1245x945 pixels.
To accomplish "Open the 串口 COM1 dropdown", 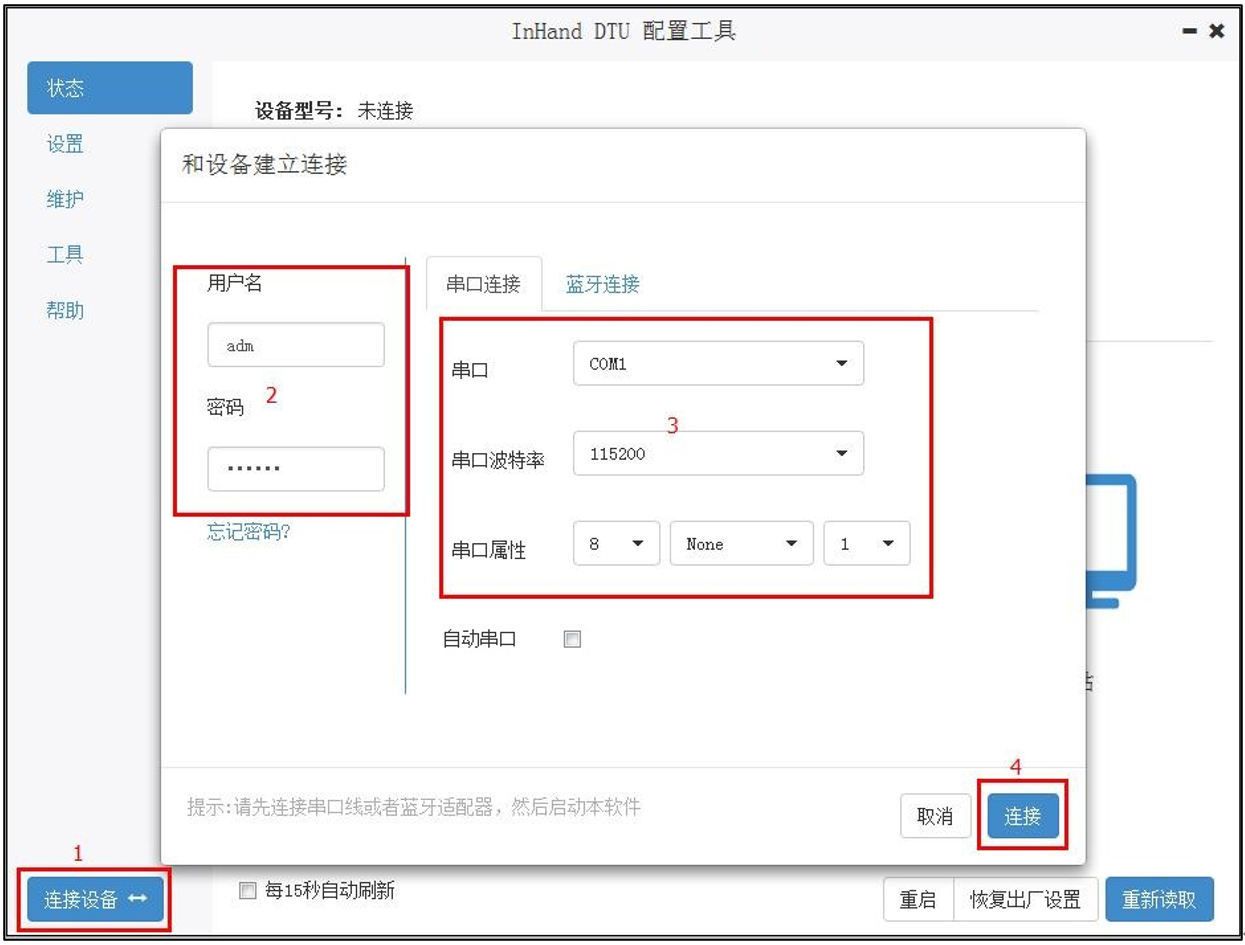I will tap(718, 364).
